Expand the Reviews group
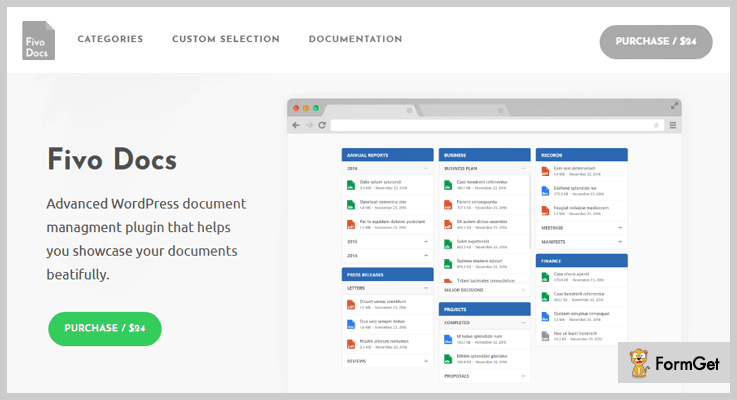 click(x=426, y=361)
